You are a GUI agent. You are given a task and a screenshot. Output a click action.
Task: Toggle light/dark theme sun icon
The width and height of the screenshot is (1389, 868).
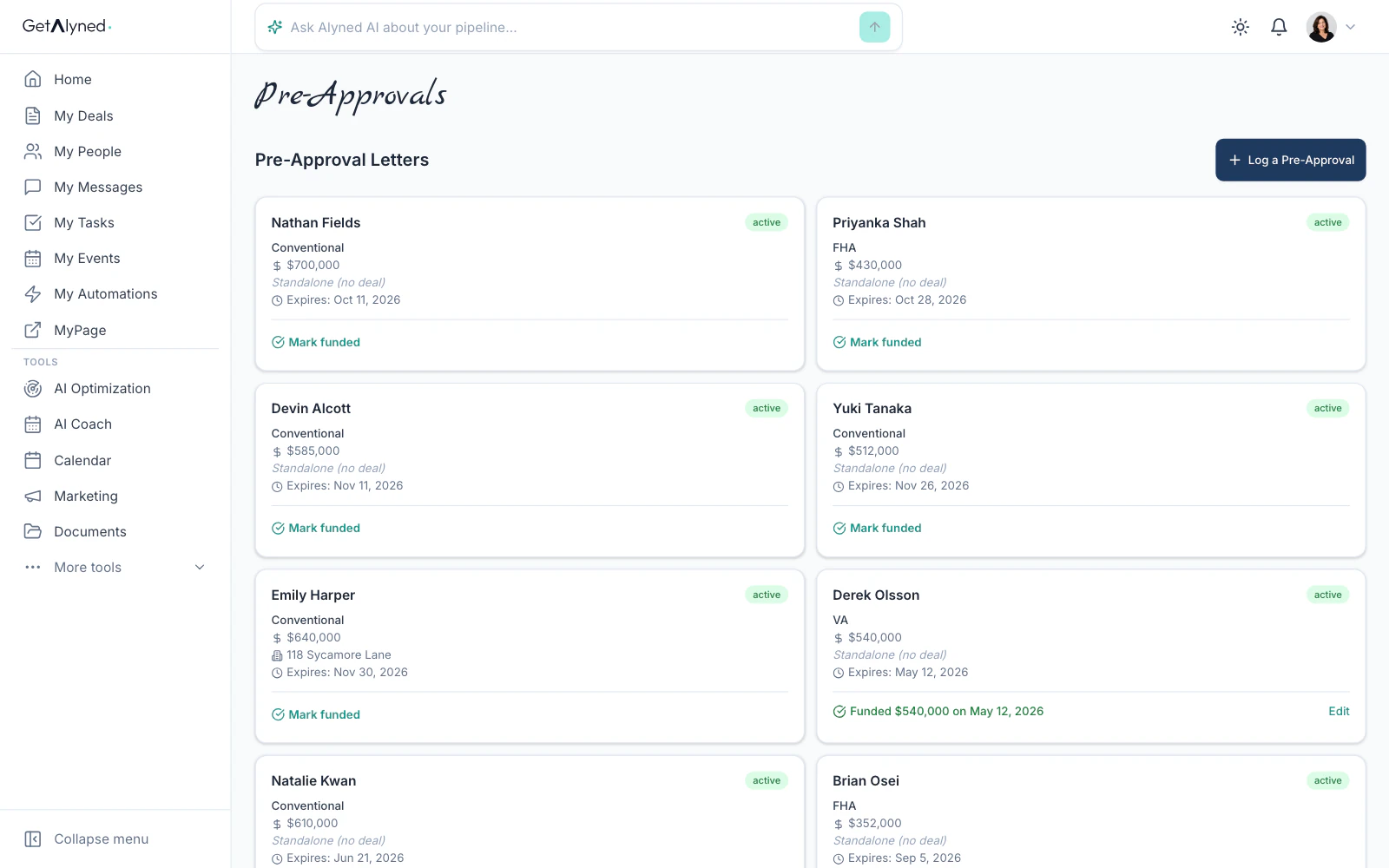pyautogui.click(x=1241, y=27)
